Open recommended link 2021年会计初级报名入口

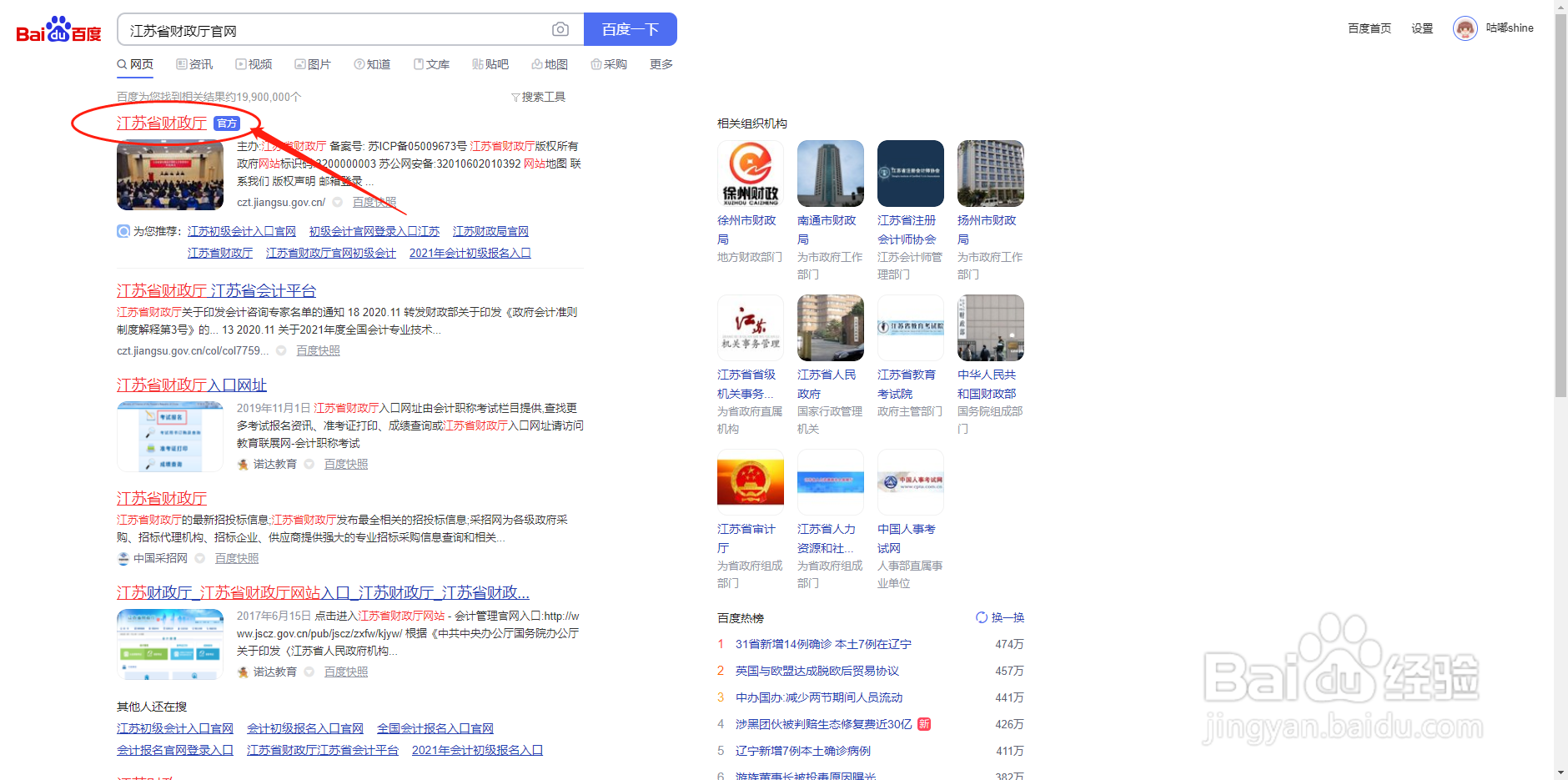coord(470,253)
